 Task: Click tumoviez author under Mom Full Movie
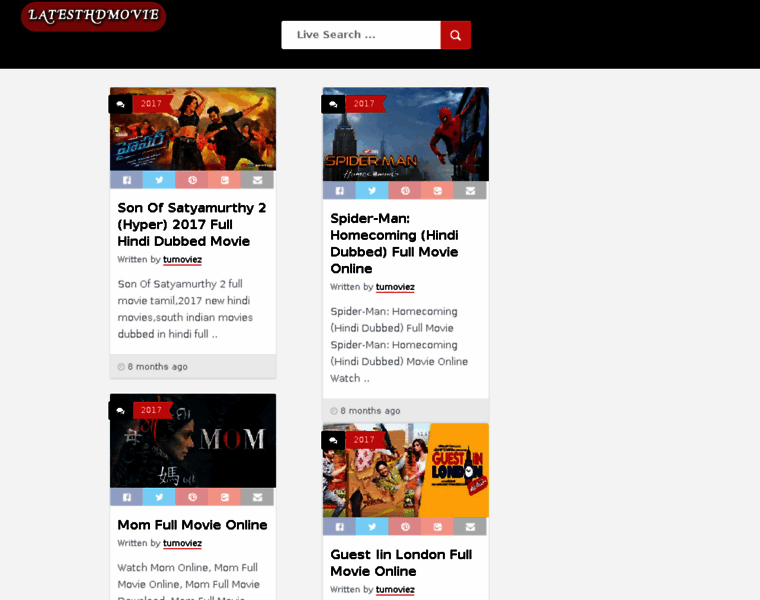[182, 543]
